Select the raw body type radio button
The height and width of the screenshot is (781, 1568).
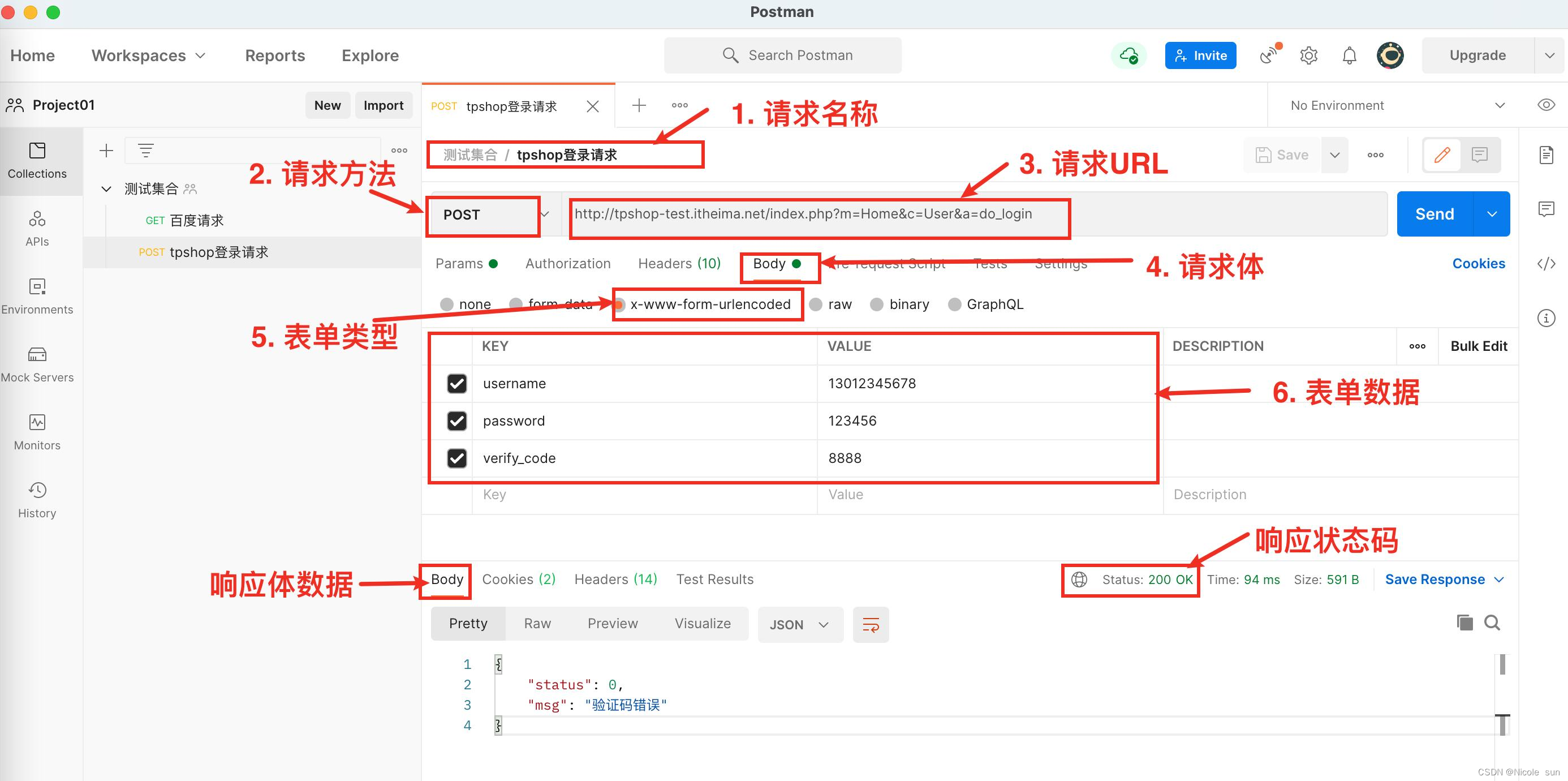pos(816,304)
